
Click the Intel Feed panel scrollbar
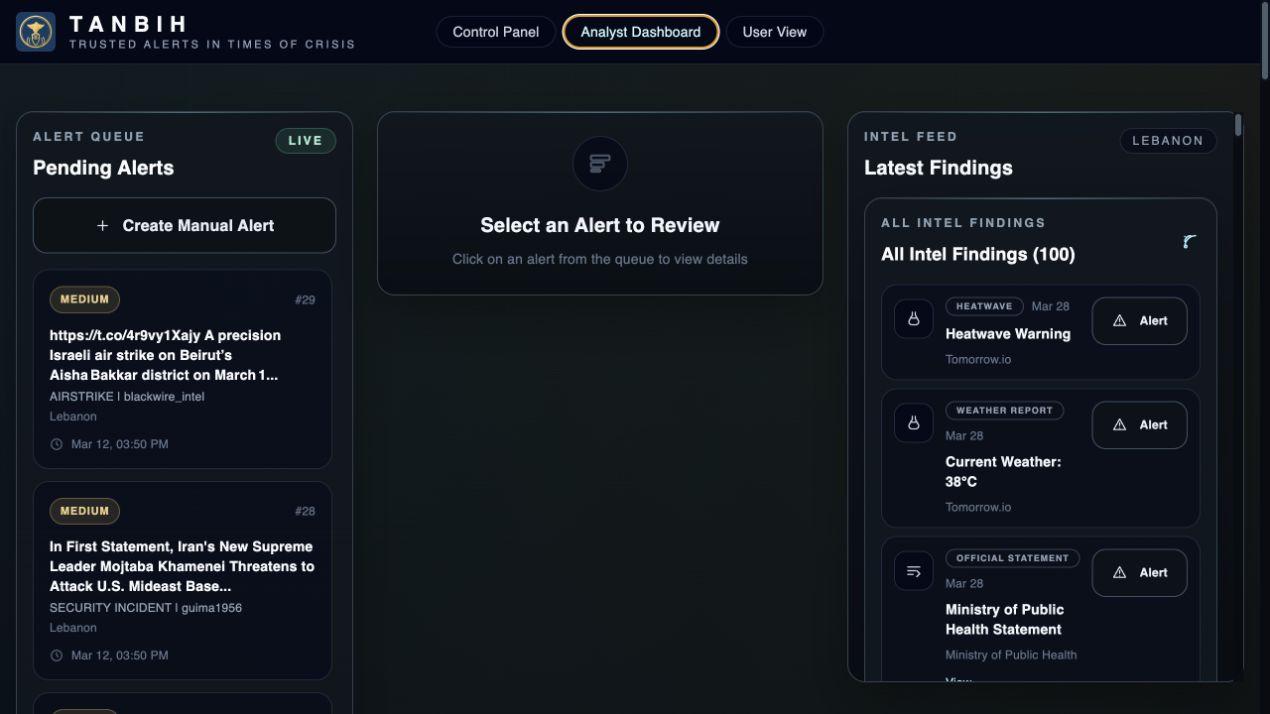click(x=1239, y=126)
